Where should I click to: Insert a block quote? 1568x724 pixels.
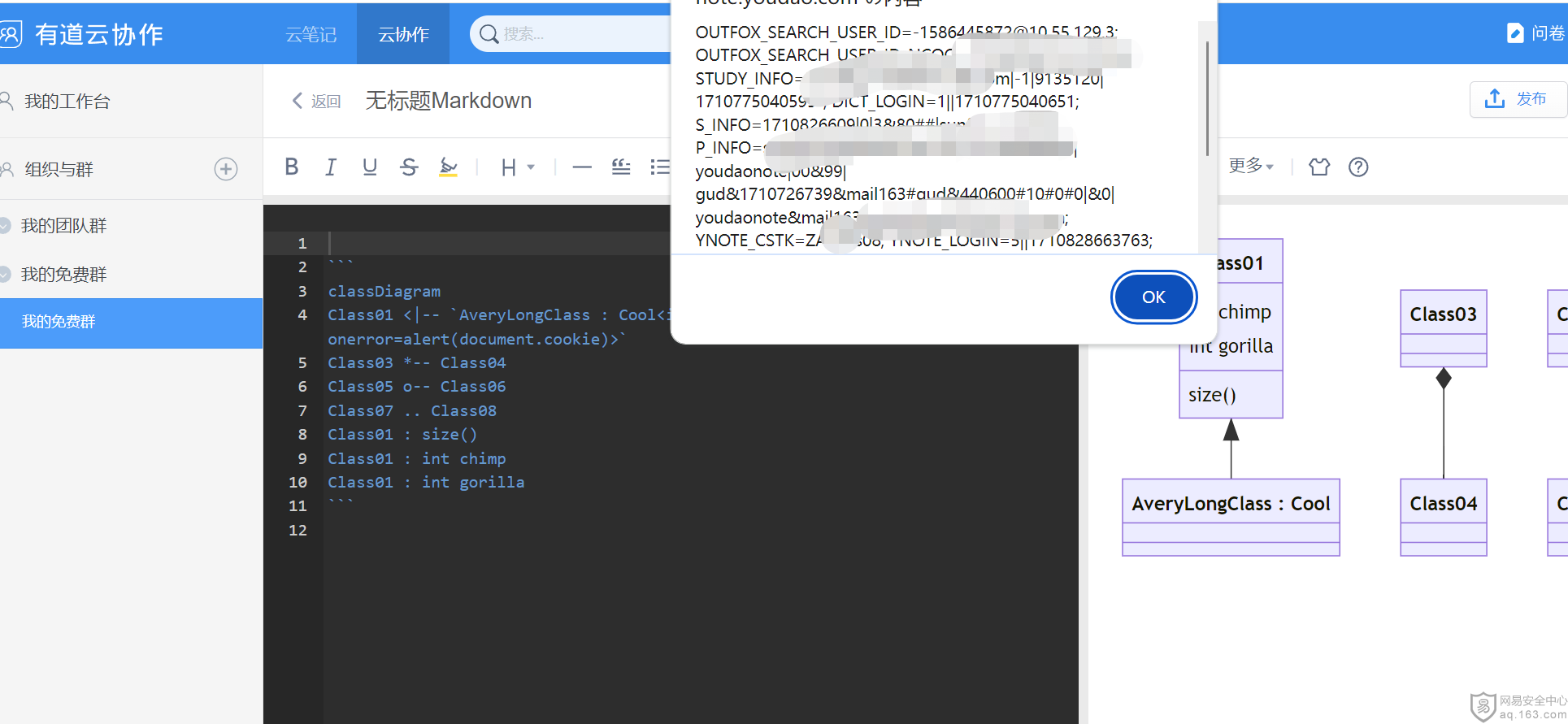(621, 167)
